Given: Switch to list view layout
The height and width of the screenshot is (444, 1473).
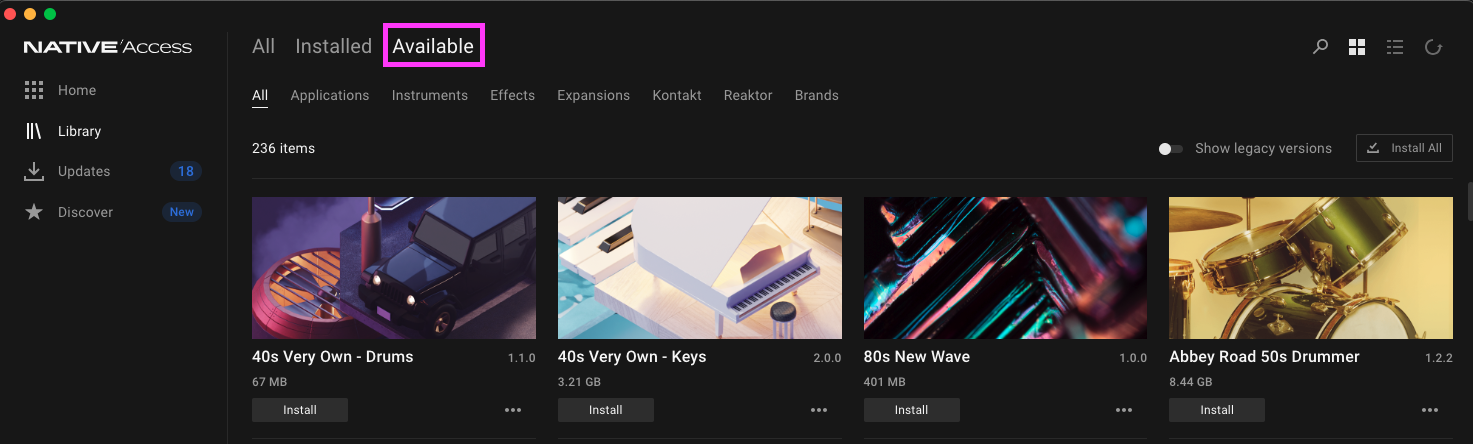Looking at the screenshot, I should pos(1395,47).
